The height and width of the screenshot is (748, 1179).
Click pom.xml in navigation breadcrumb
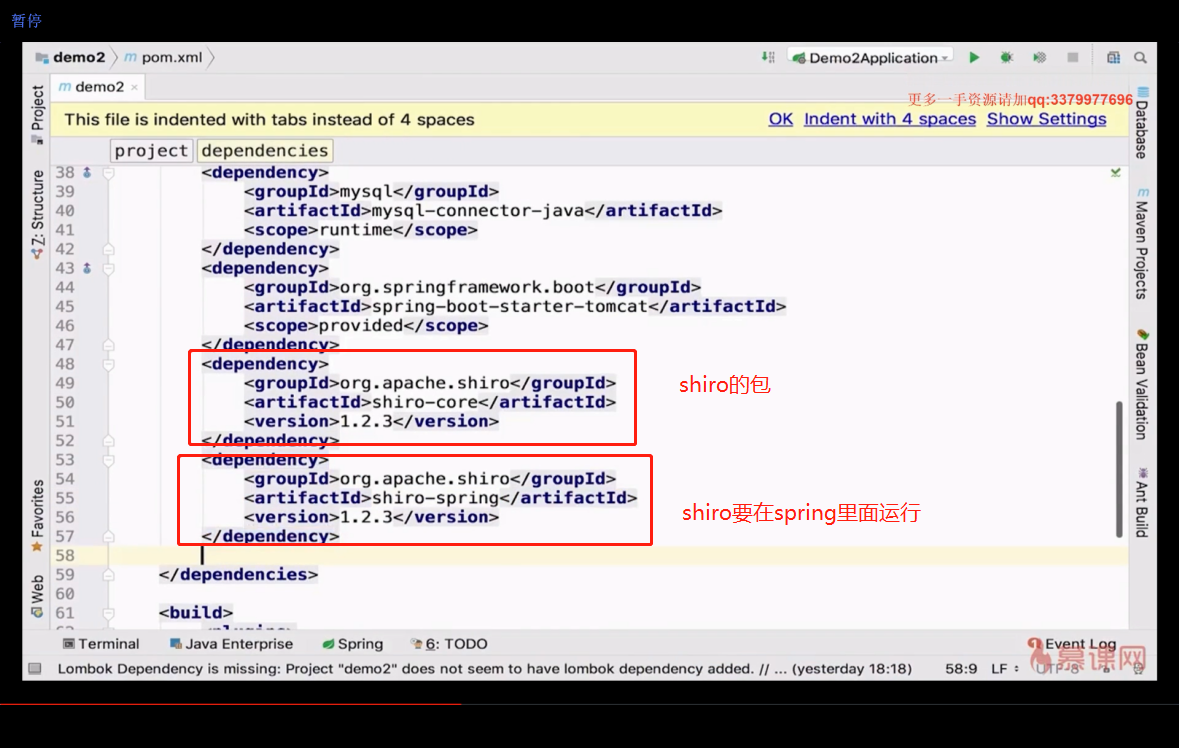pos(164,57)
